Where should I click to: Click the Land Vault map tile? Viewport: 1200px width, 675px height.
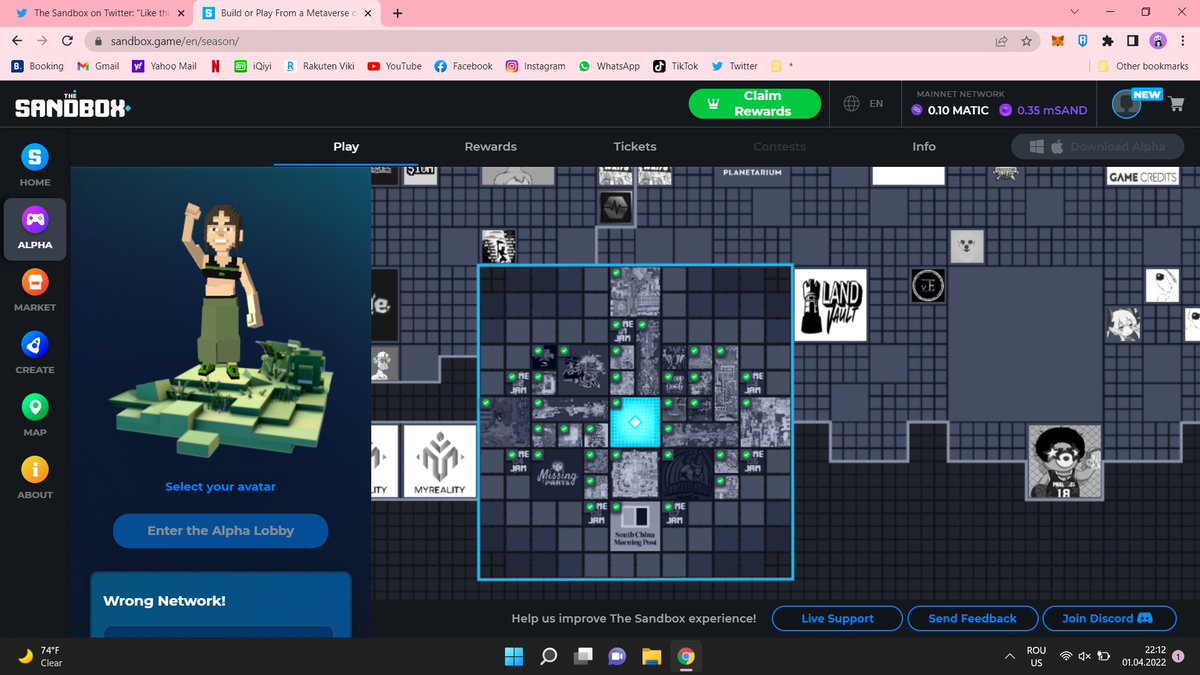pos(829,305)
